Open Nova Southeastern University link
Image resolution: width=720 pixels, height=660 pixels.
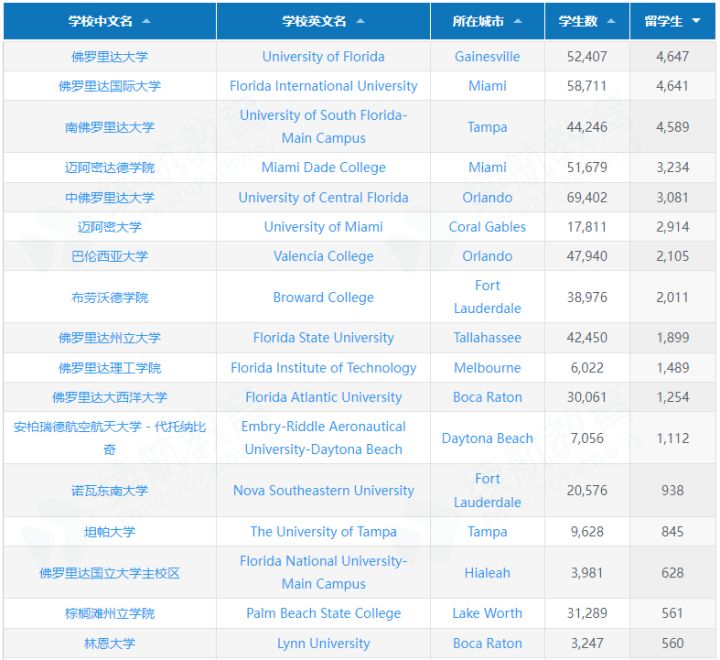pos(323,491)
